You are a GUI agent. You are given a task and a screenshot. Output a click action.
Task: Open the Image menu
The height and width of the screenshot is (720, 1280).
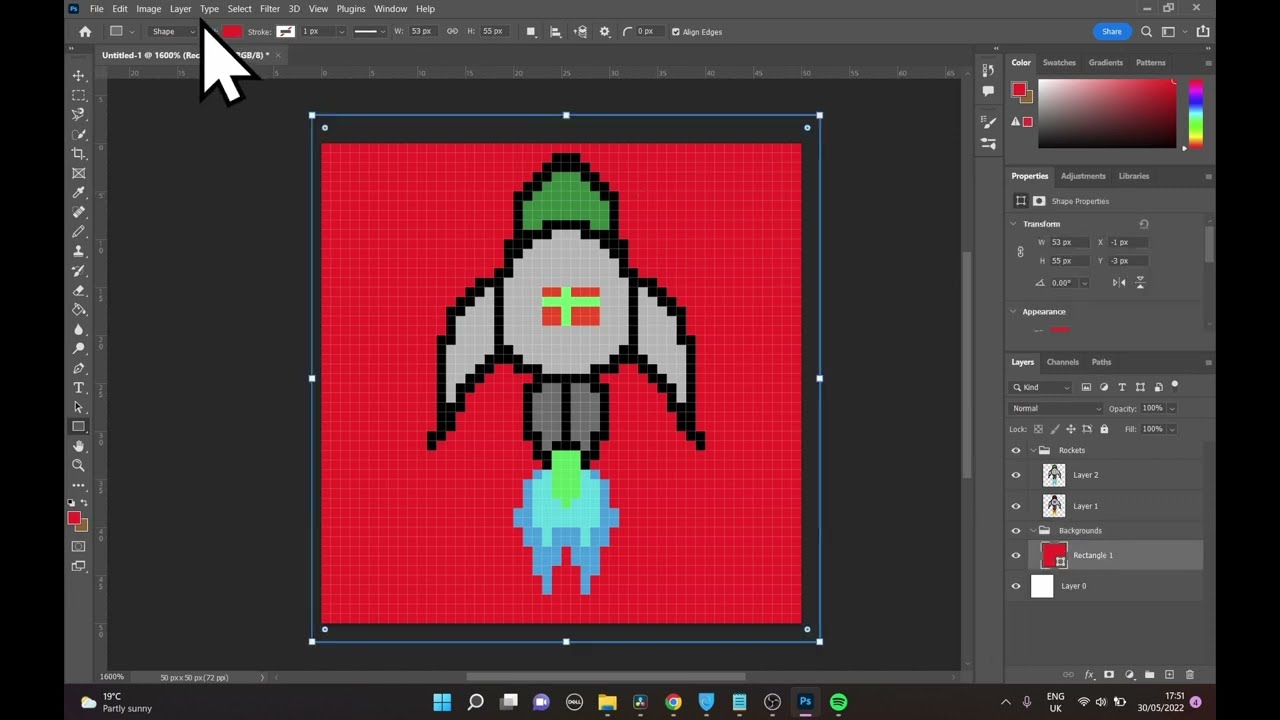148,9
